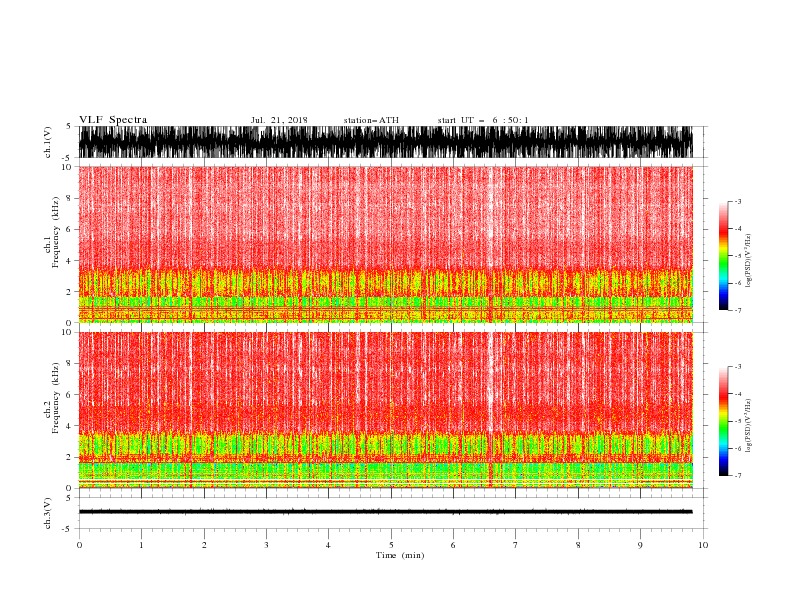Screen dimensions: 792x612
Task: Click the "station=ATH" header label
Action: point(371,120)
